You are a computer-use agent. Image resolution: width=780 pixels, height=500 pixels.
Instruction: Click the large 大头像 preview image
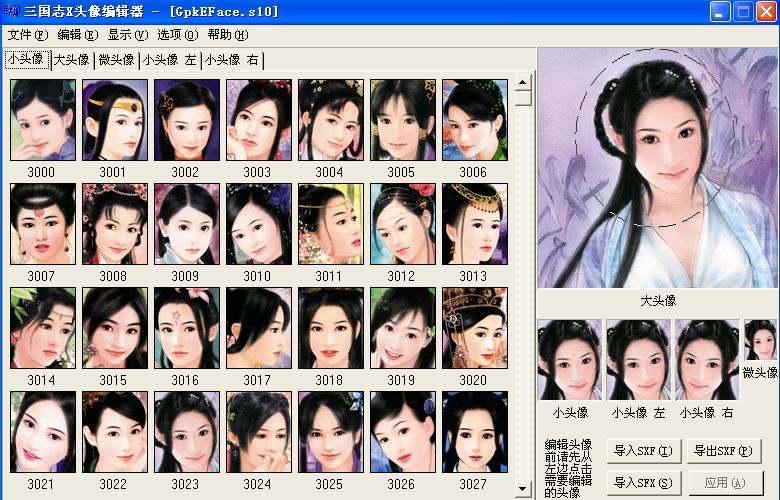658,168
